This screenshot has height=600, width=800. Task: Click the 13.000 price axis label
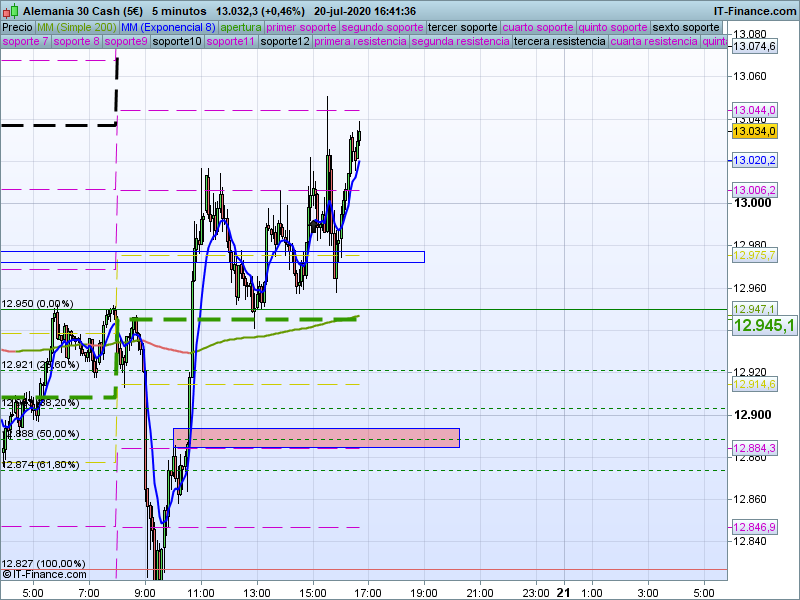tap(753, 203)
